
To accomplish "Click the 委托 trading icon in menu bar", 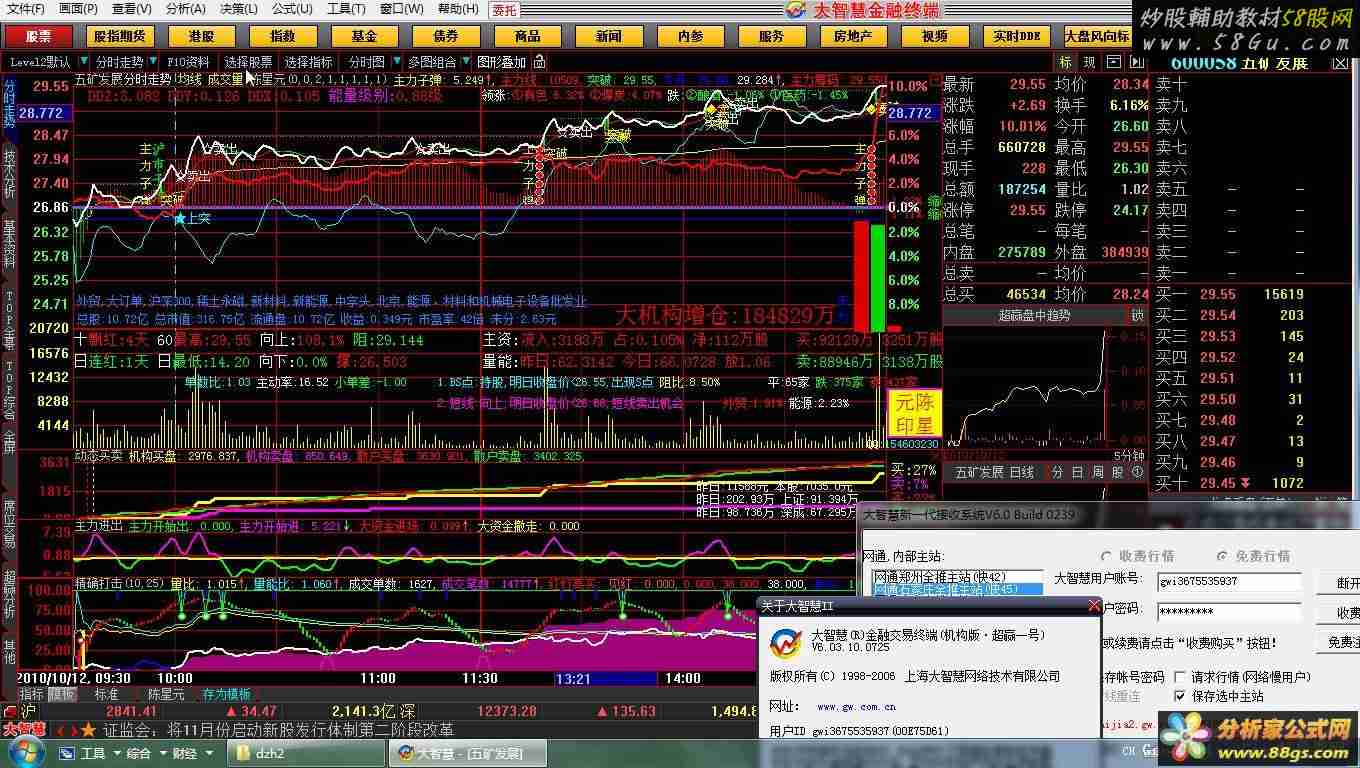I will tap(504, 9).
